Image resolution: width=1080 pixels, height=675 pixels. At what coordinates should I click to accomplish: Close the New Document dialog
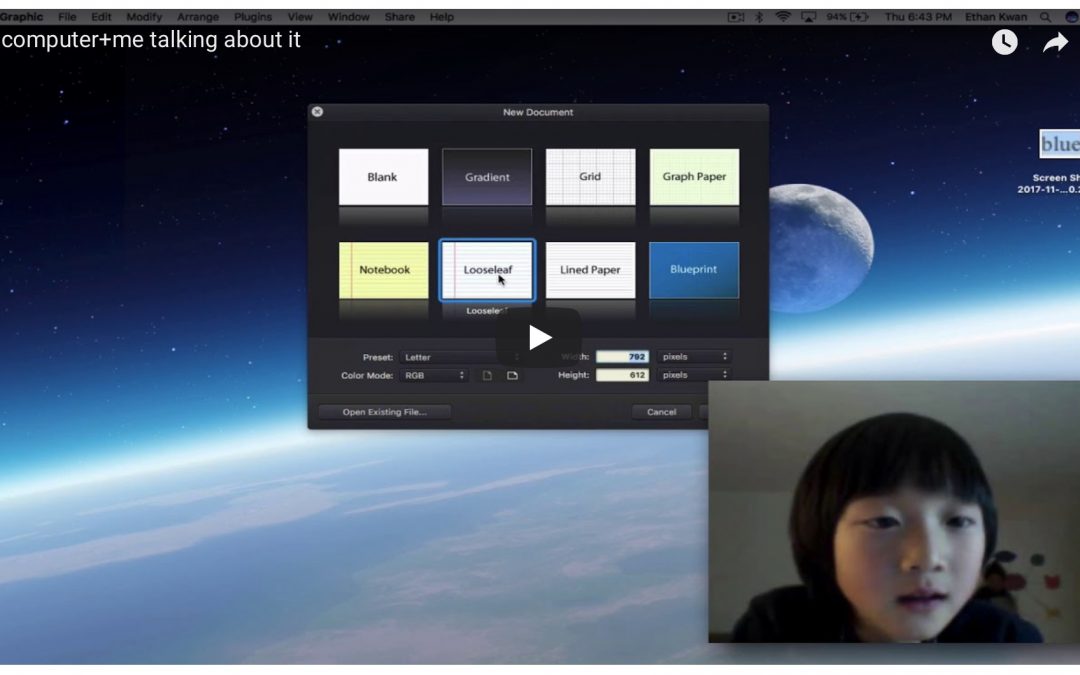point(317,112)
